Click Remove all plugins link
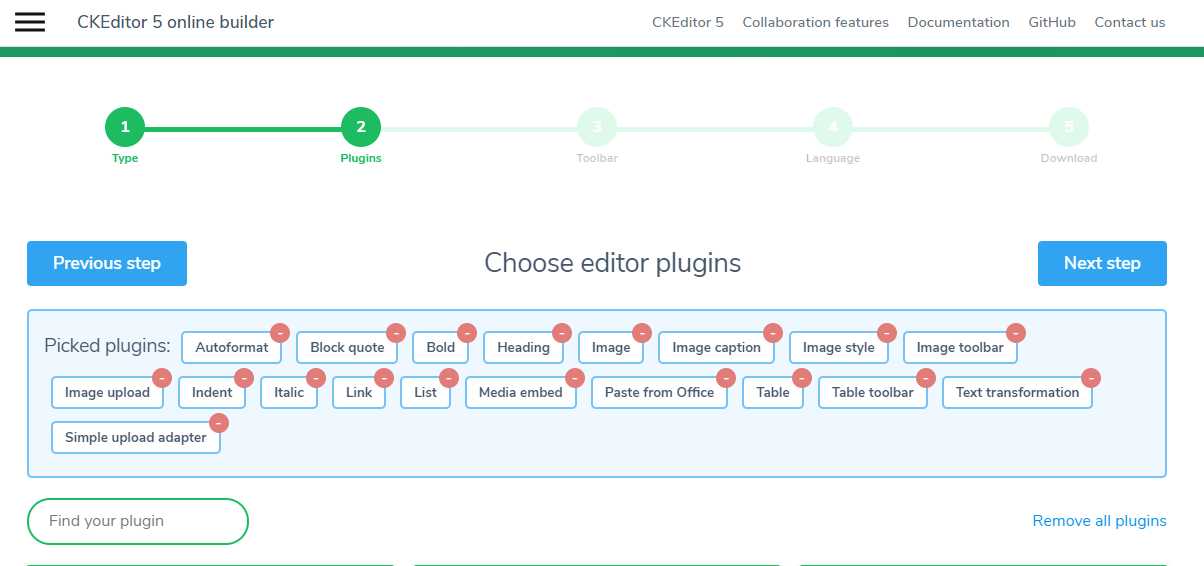The height and width of the screenshot is (566, 1204). pyautogui.click(x=1099, y=521)
